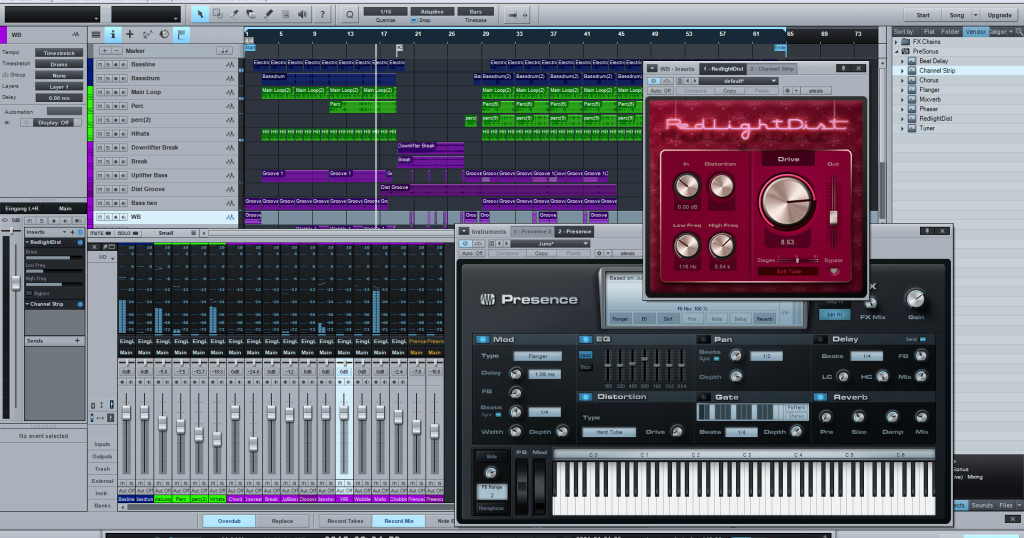
Task: Toggle the Presence Mod section power button
Action: (483, 340)
